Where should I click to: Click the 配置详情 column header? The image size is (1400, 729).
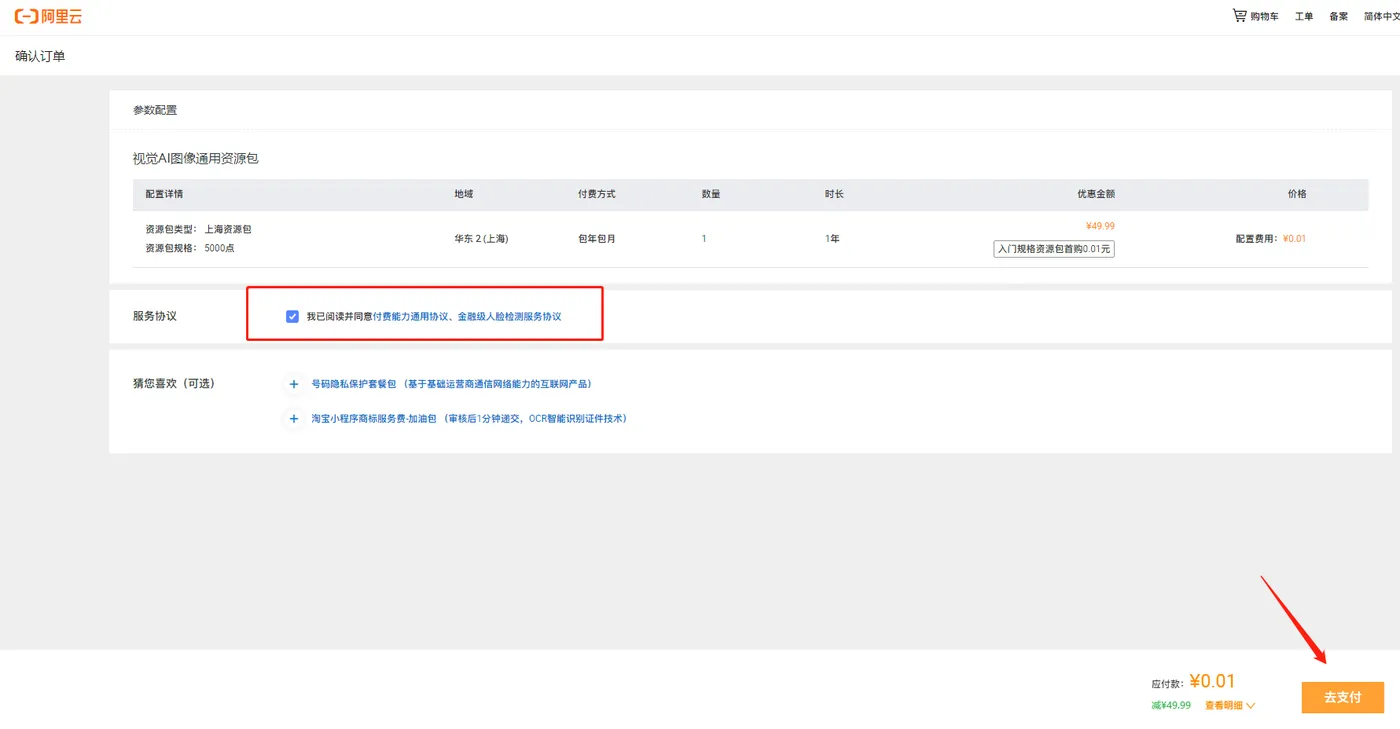[164, 194]
